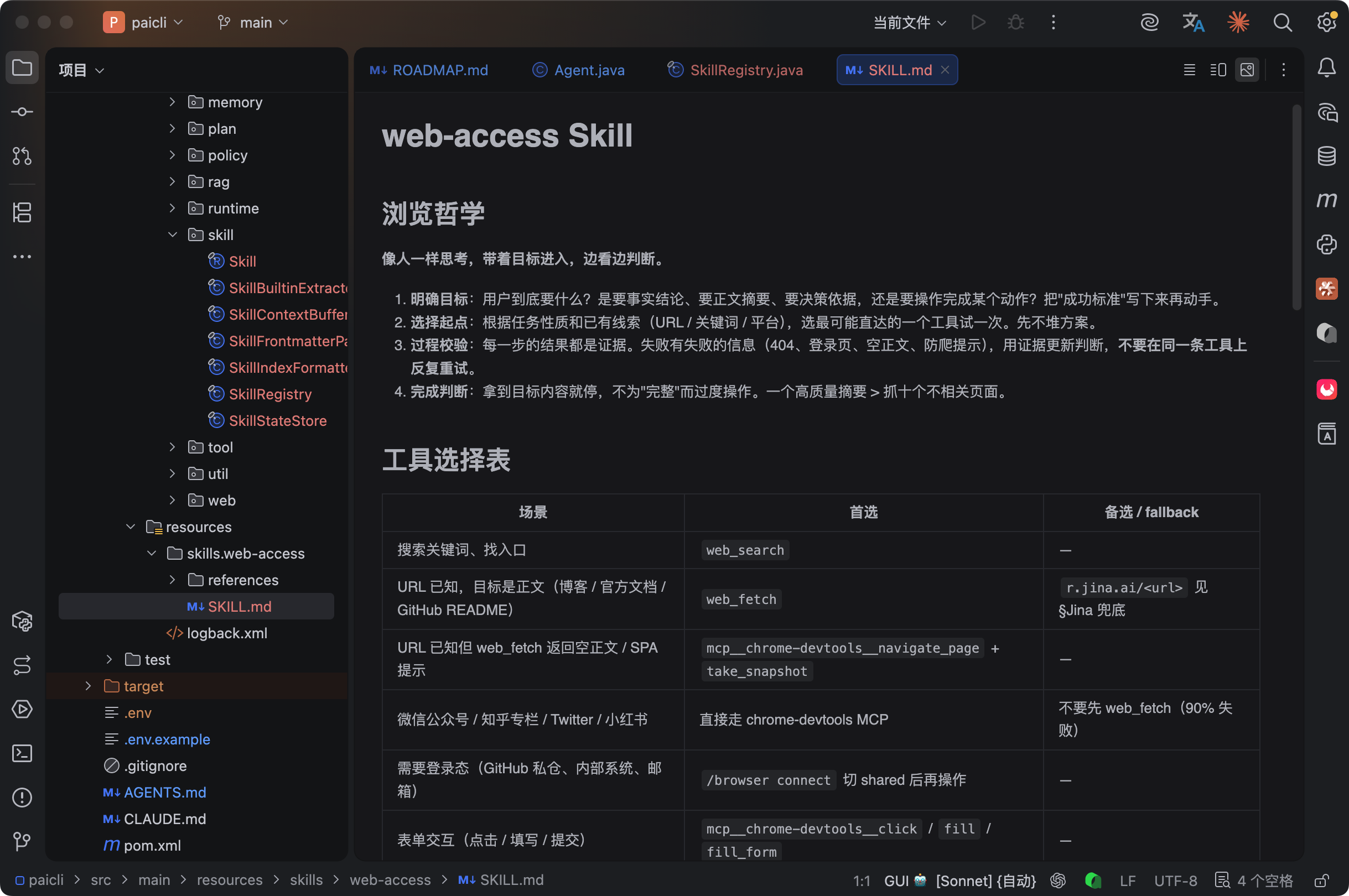
Task: Open AGENTS.md in project tree
Action: (154, 792)
